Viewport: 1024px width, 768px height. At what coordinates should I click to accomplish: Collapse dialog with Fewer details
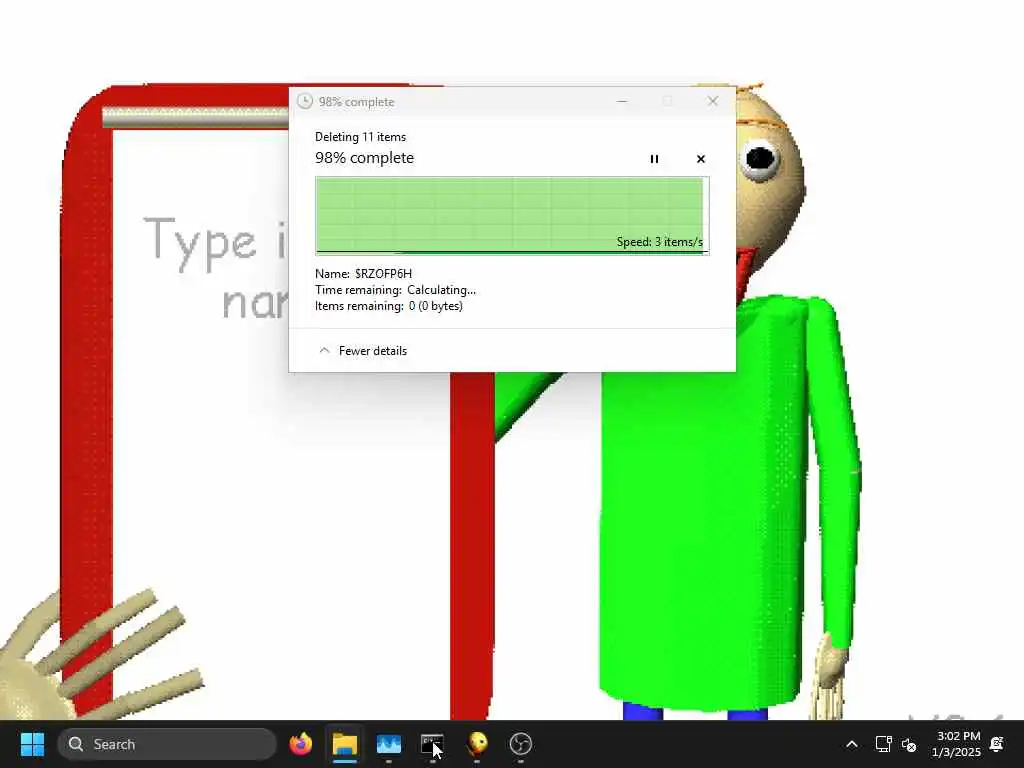click(x=363, y=351)
